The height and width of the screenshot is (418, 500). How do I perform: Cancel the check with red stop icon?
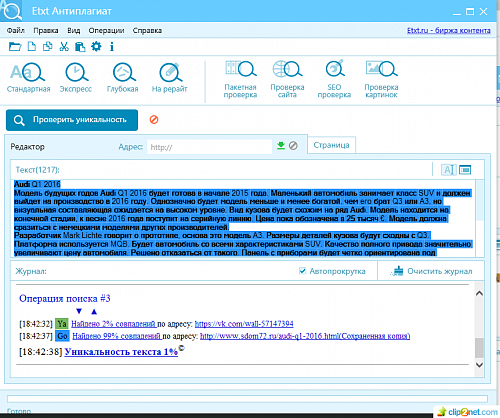pos(154,119)
